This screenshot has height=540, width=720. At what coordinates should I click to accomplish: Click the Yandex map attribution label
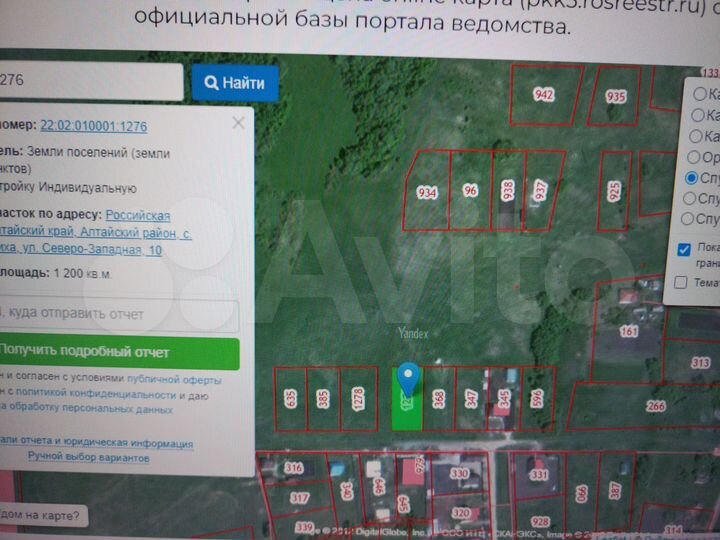tap(413, 333)
